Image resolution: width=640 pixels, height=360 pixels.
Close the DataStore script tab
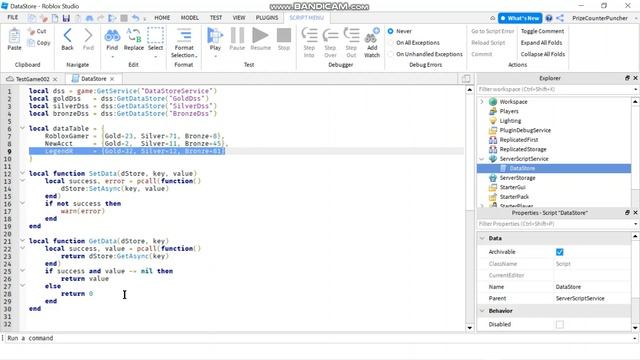[x=112, y=79]
